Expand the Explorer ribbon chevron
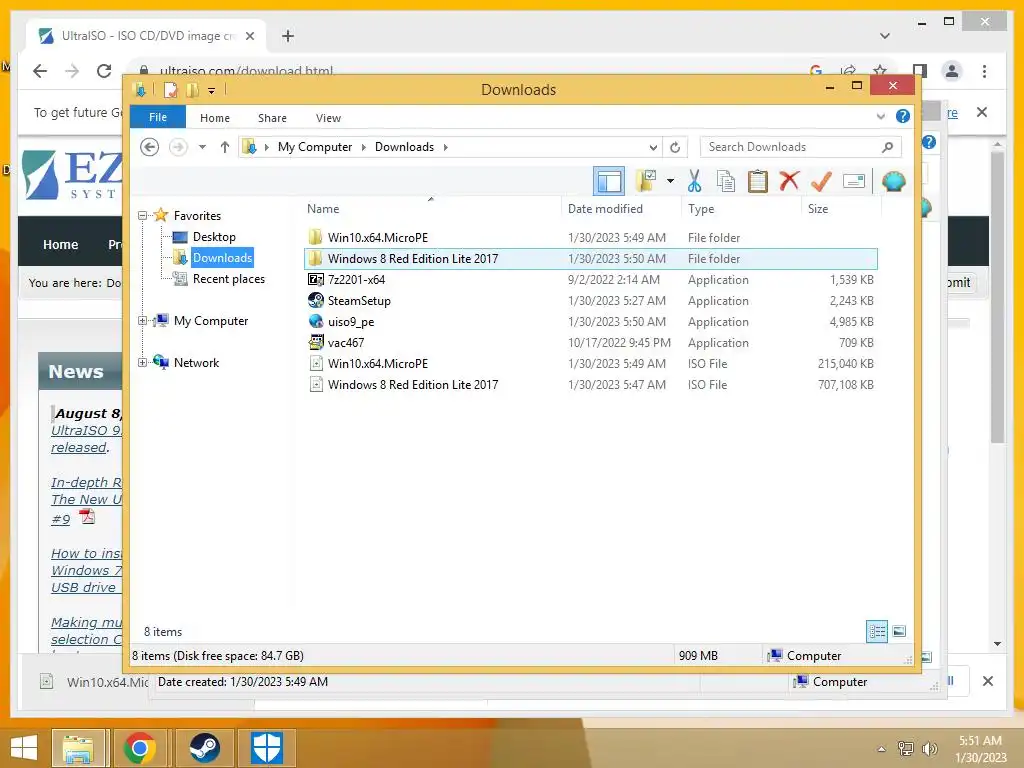This screenshot has width=1024, height=768. point(880,117)
